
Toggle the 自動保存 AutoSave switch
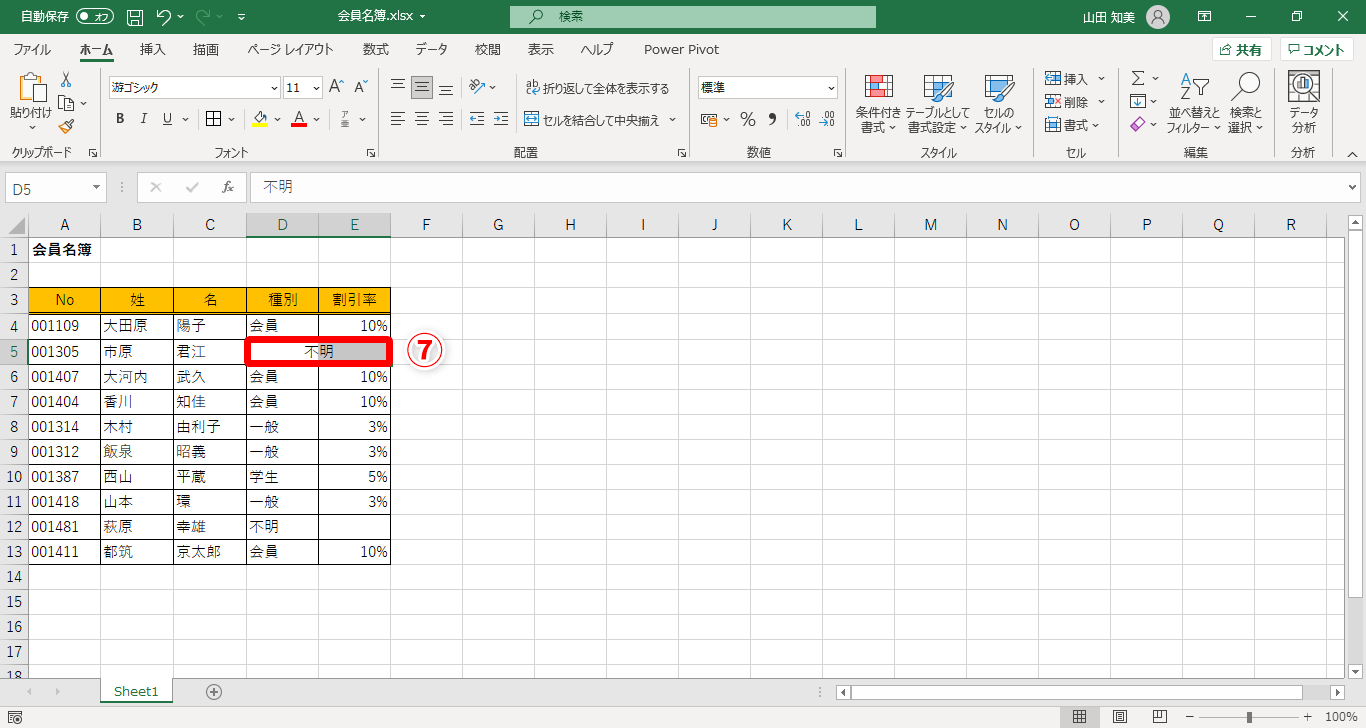click(x=96, y=17)
